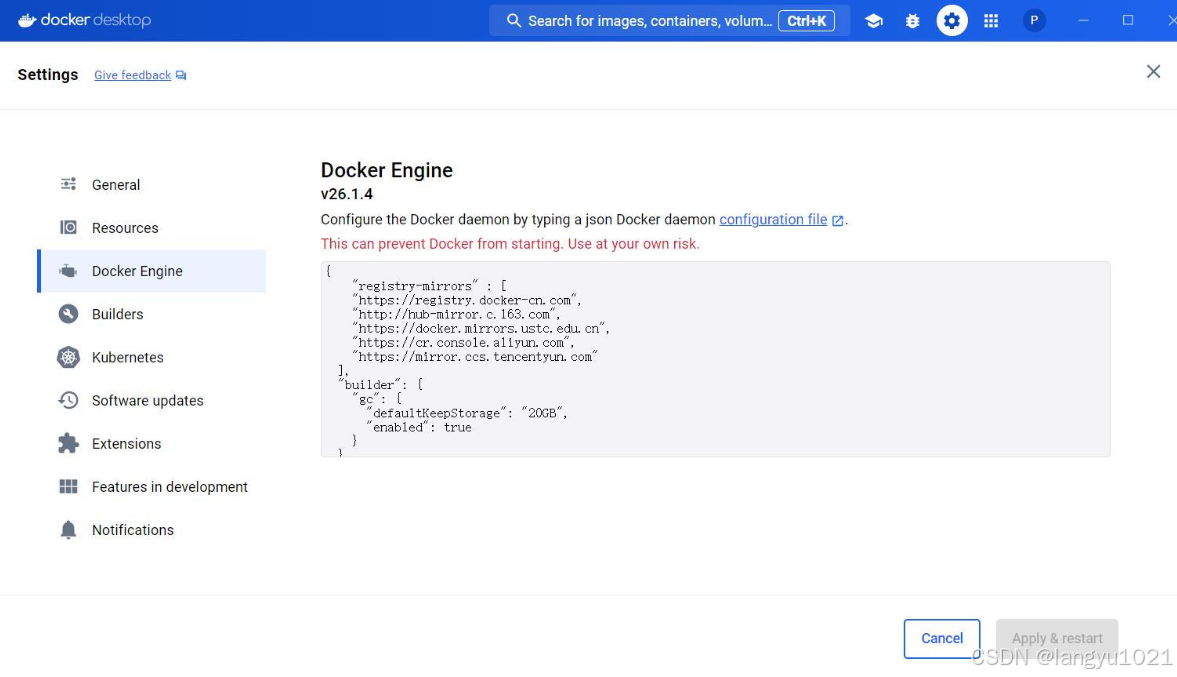
Task: Click the v26.1.4 version text
Action: [347, 194]
